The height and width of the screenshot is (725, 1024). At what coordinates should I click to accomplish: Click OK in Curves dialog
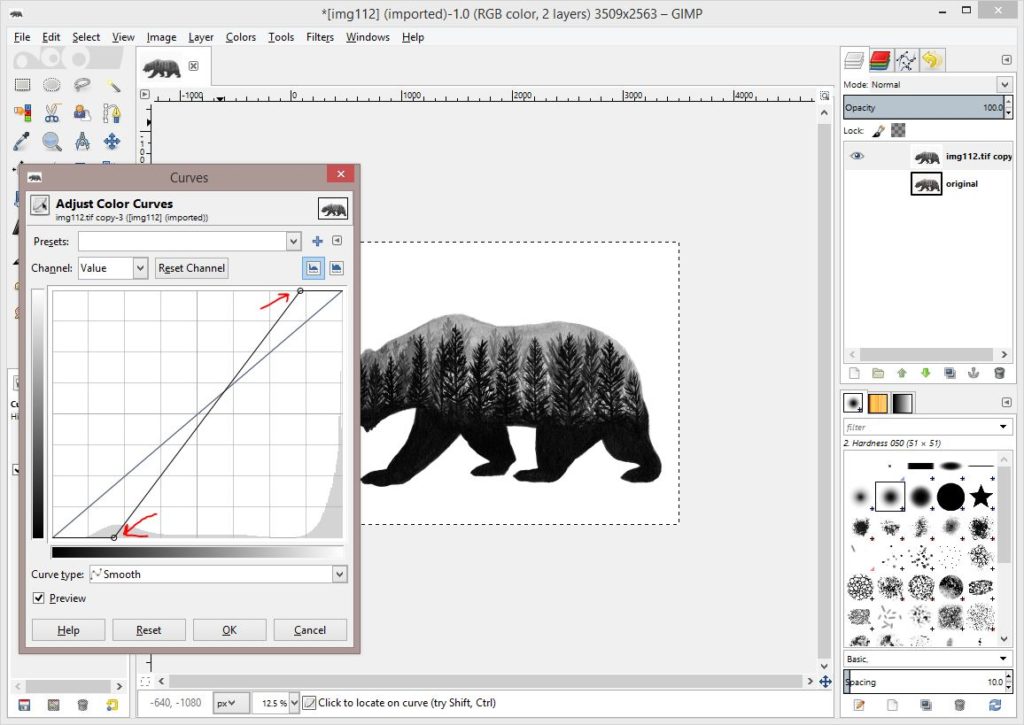click(229, 630)
